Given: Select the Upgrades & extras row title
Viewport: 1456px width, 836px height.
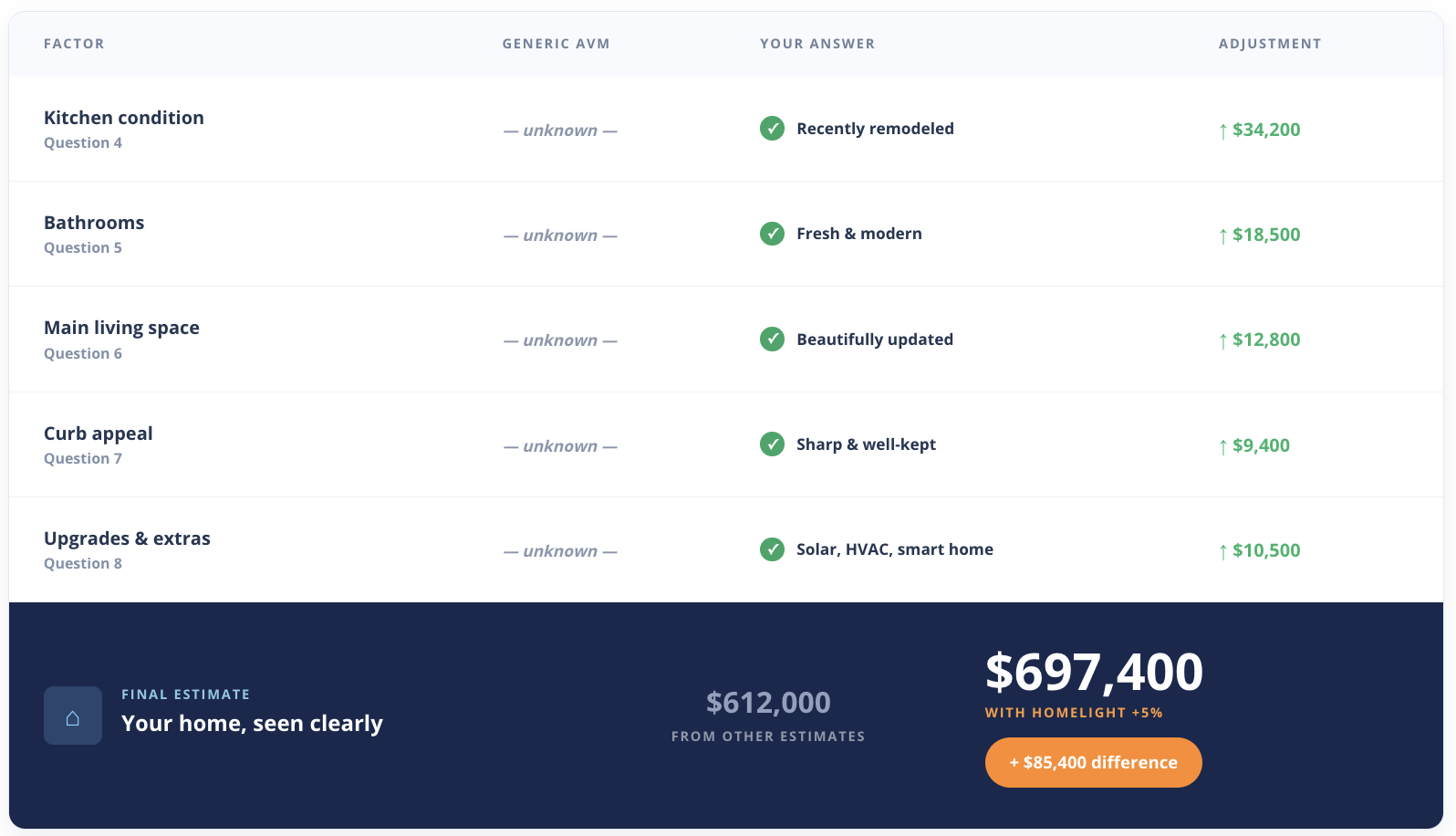Looking at the screenshot, I should (127, 538).
